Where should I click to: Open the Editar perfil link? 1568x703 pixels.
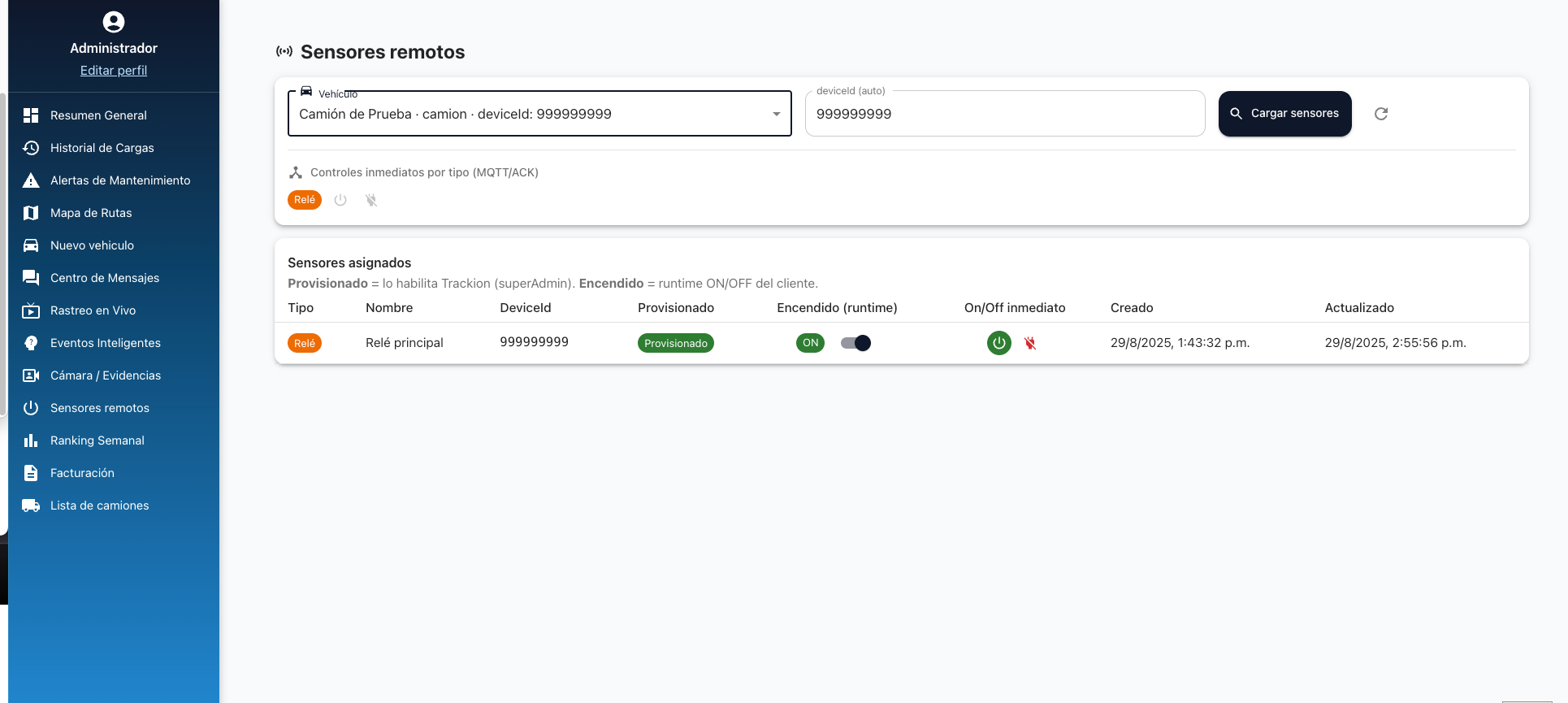(x=114, y=71)
